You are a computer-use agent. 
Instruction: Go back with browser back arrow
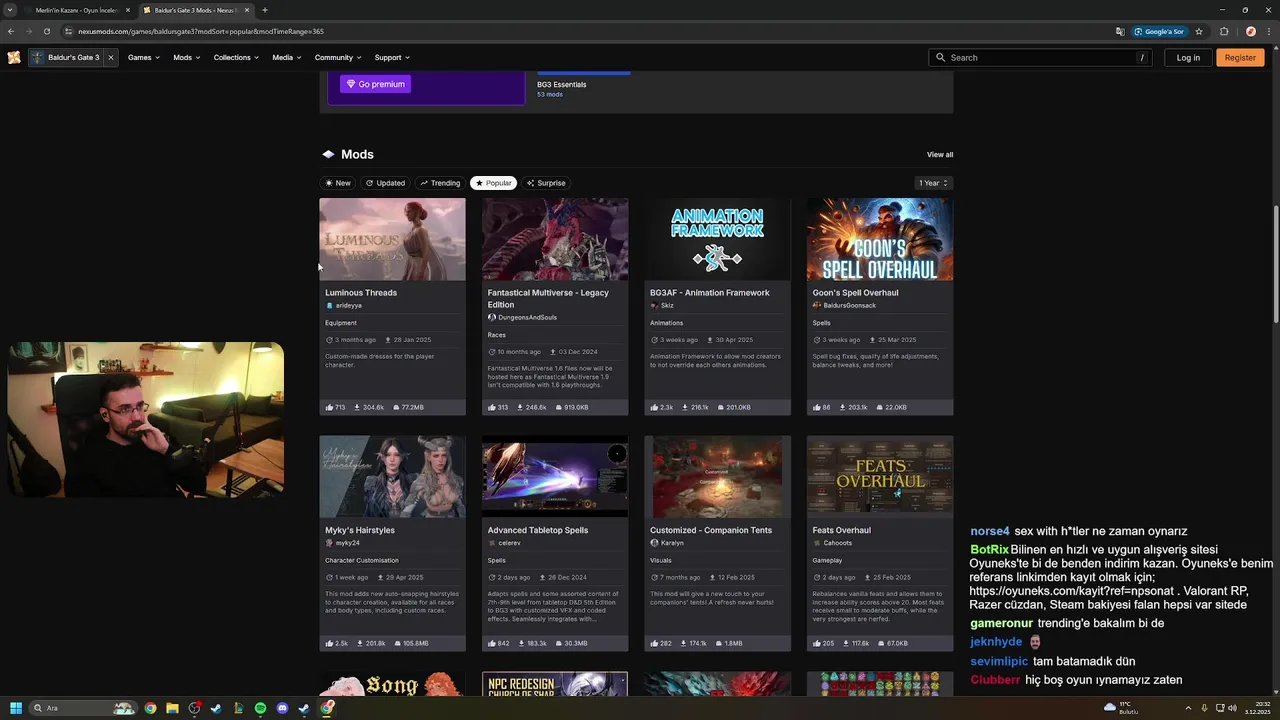tap(11, 31)
